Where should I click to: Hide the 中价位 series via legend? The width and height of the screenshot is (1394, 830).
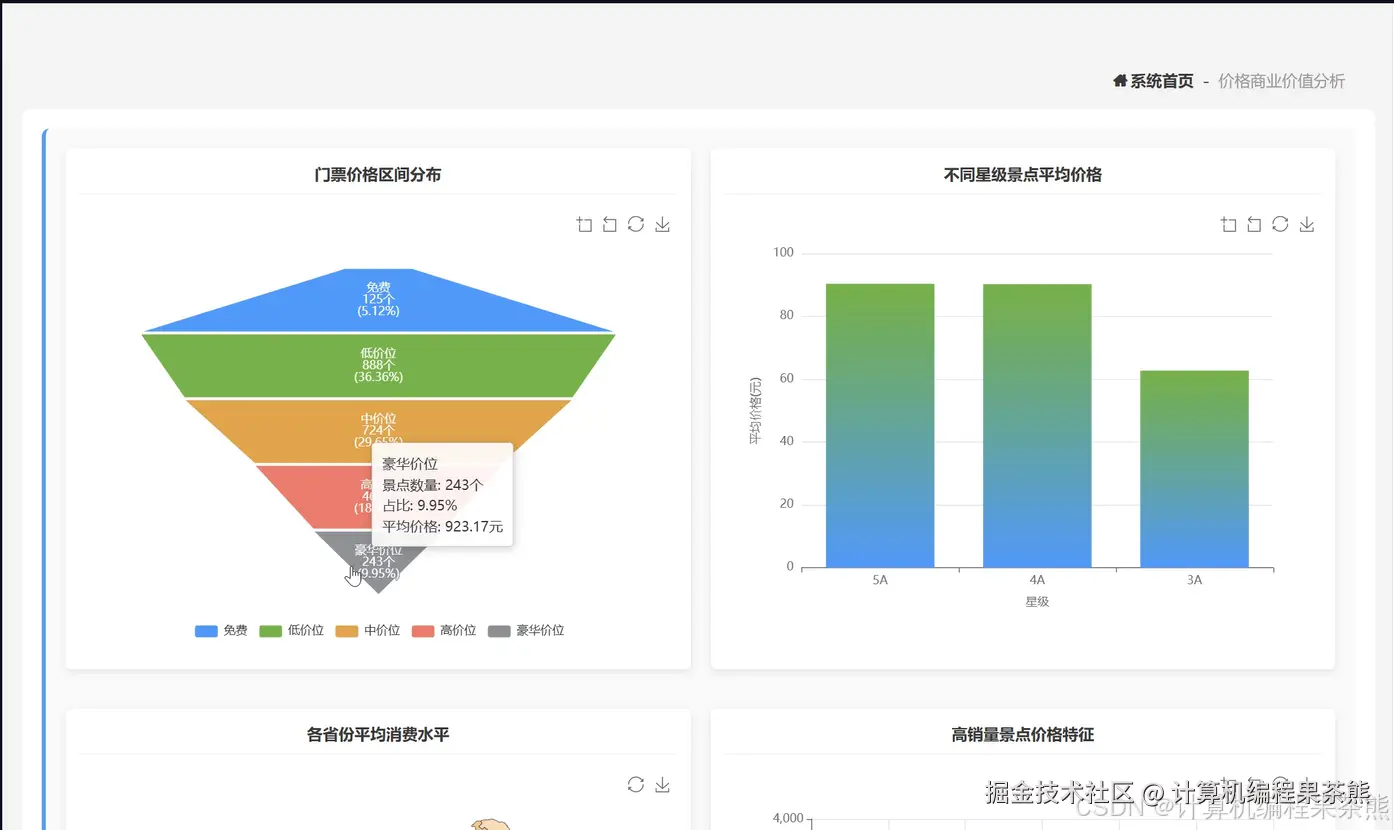click(367, 630)
